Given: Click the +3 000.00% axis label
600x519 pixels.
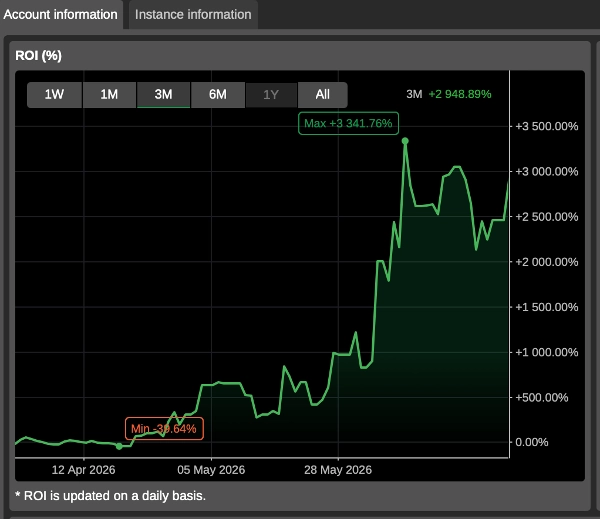Looking at the screenshot, I should click(546, 171).
